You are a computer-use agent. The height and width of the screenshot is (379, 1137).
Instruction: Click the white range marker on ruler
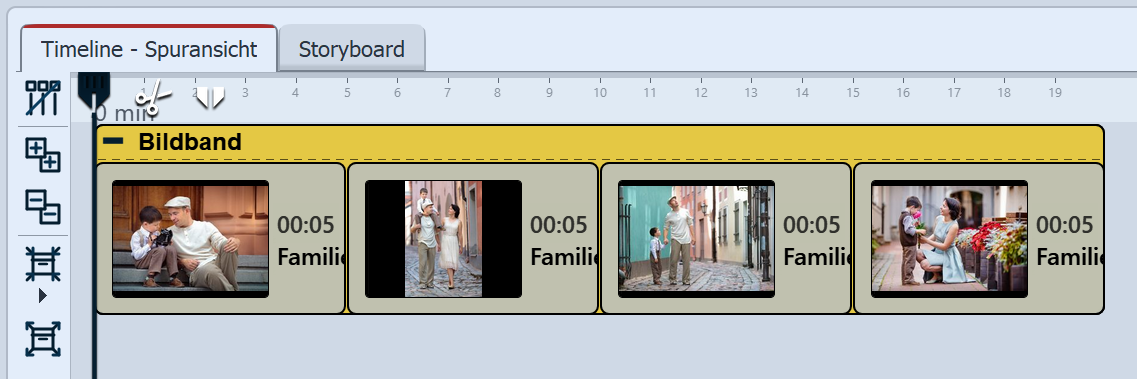click(210, 97)
